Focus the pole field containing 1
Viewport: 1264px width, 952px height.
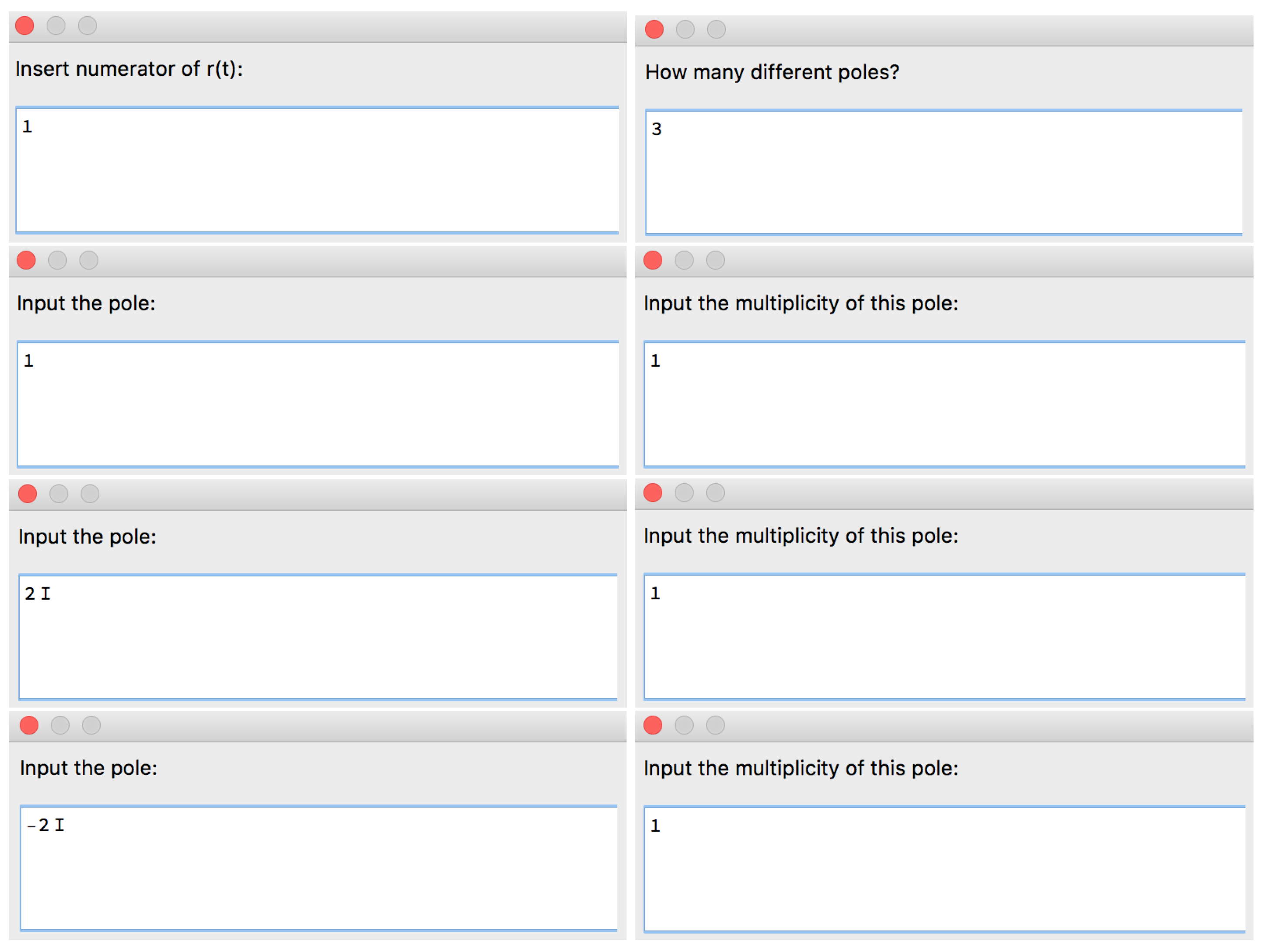[x=318, y=405]
